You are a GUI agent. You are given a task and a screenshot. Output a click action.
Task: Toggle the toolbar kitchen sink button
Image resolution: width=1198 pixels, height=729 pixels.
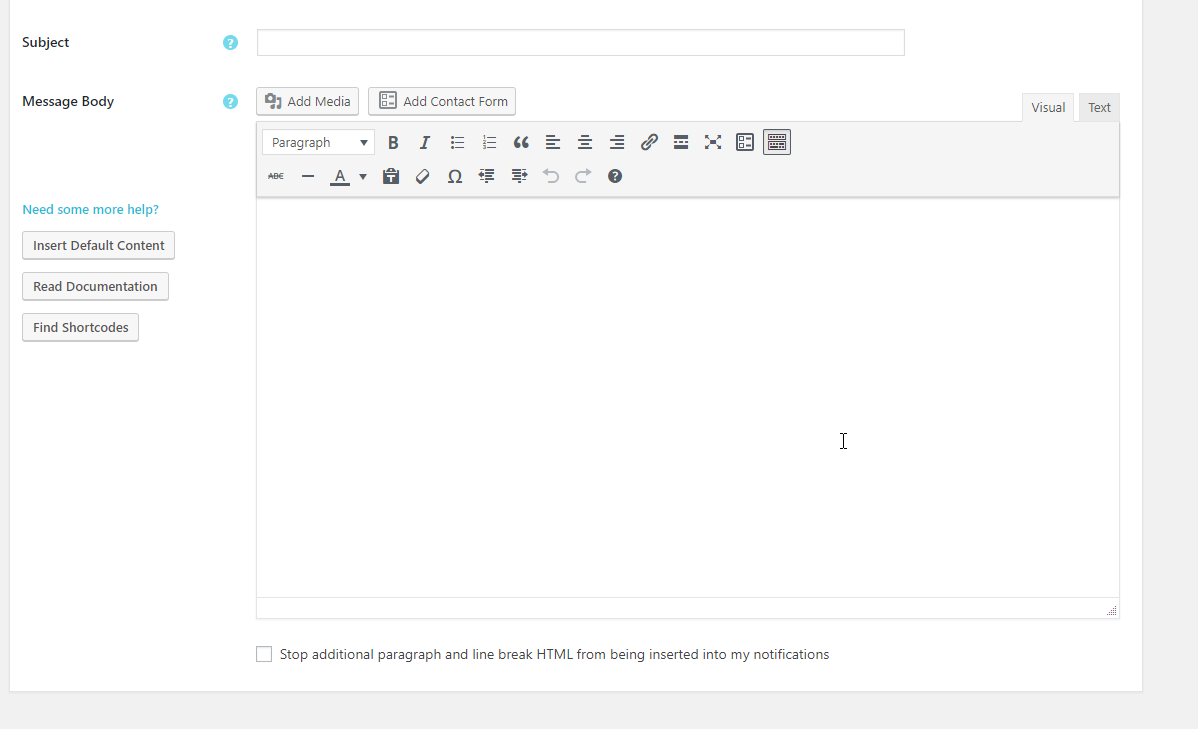click(777, 143)
